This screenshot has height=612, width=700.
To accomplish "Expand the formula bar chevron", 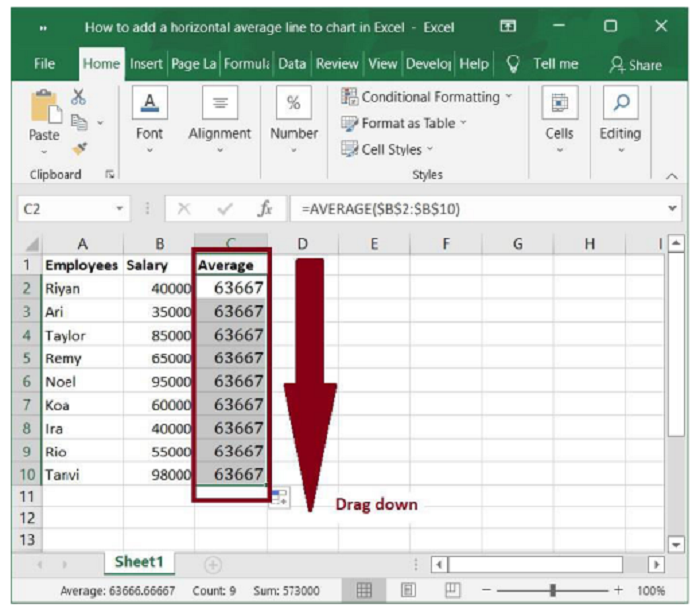I will click(x=672, y=208).
